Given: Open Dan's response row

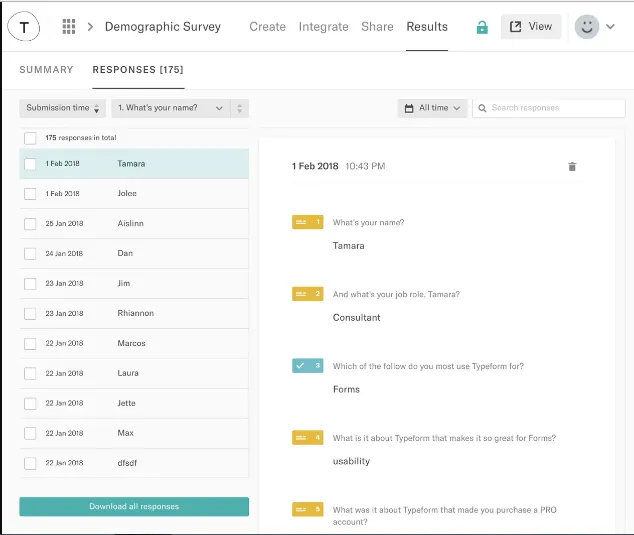Looking at the screenshot, I should coord(134,254).
